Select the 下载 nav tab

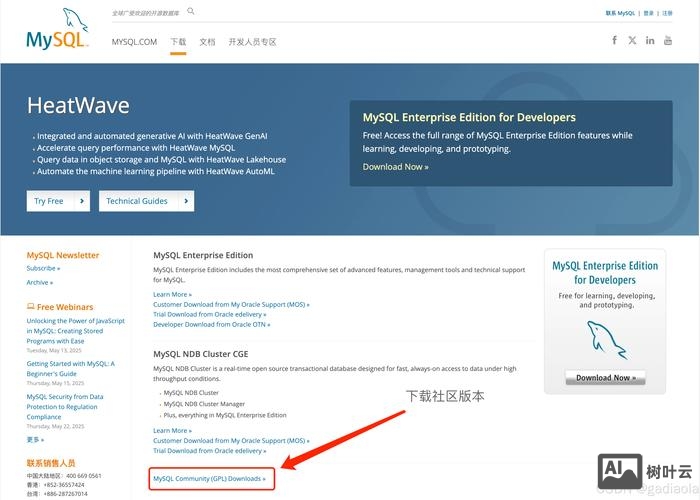(x=178, y=42)
